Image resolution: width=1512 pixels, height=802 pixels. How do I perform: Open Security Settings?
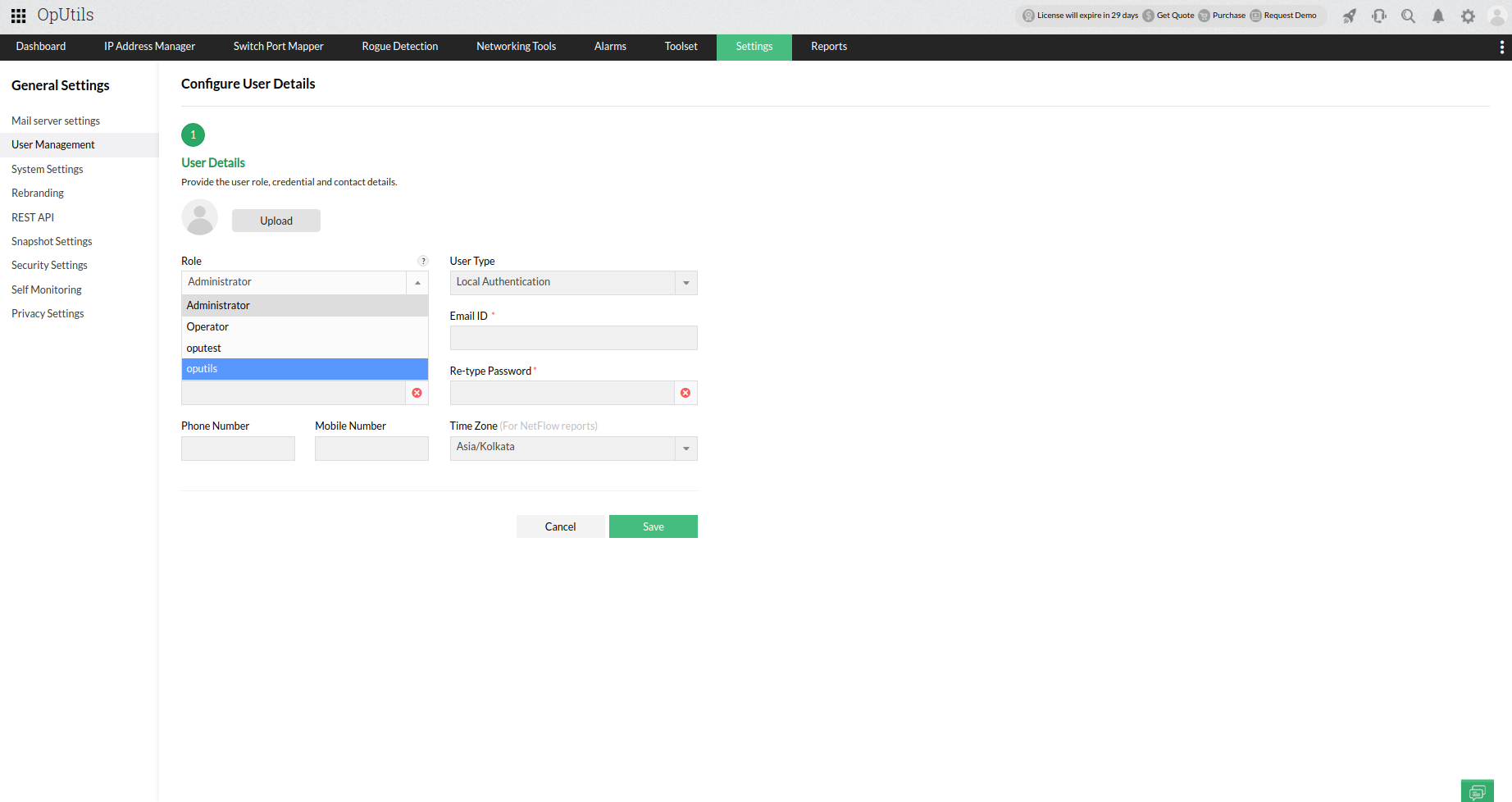tap(49, 266)
